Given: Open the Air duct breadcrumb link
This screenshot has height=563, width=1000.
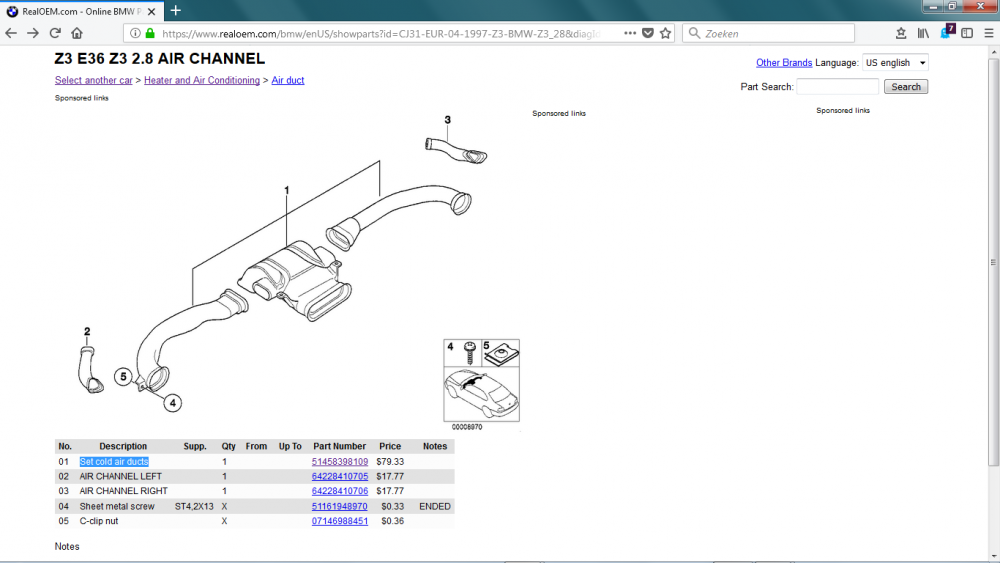Looking at the screenshot, I should click(x=288, y=80).
